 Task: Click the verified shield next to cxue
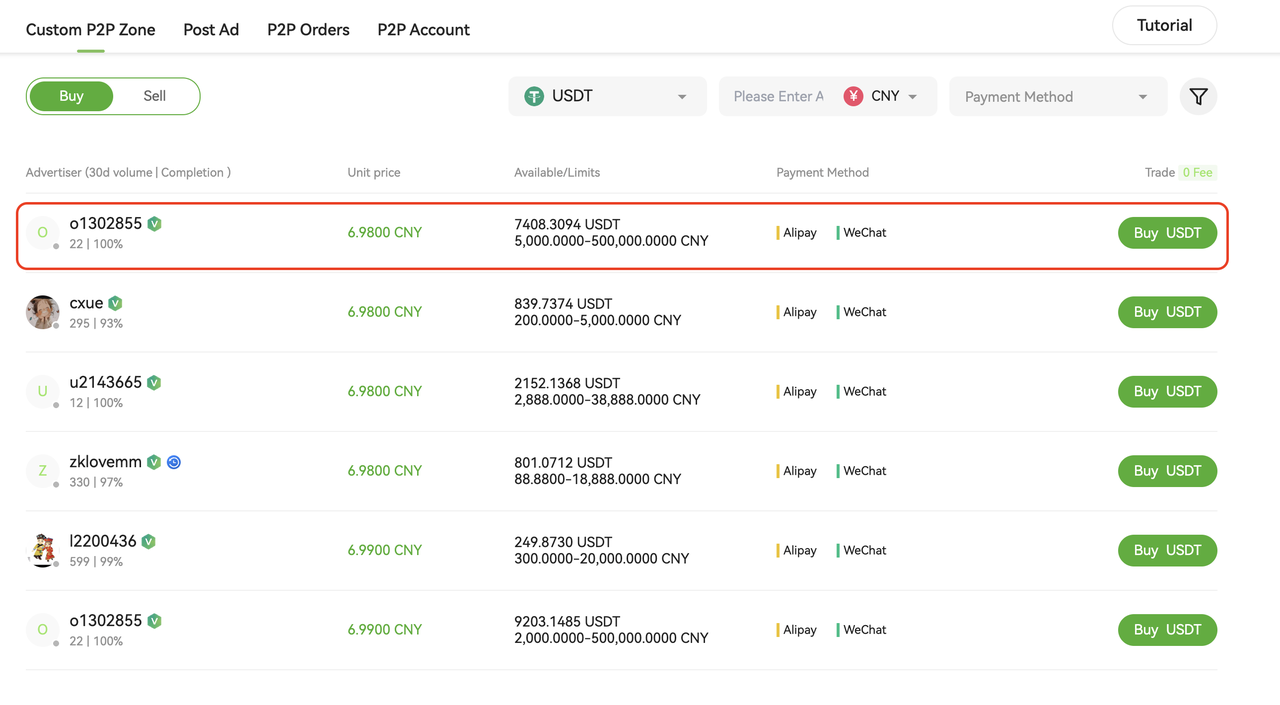tap(116, 303)
